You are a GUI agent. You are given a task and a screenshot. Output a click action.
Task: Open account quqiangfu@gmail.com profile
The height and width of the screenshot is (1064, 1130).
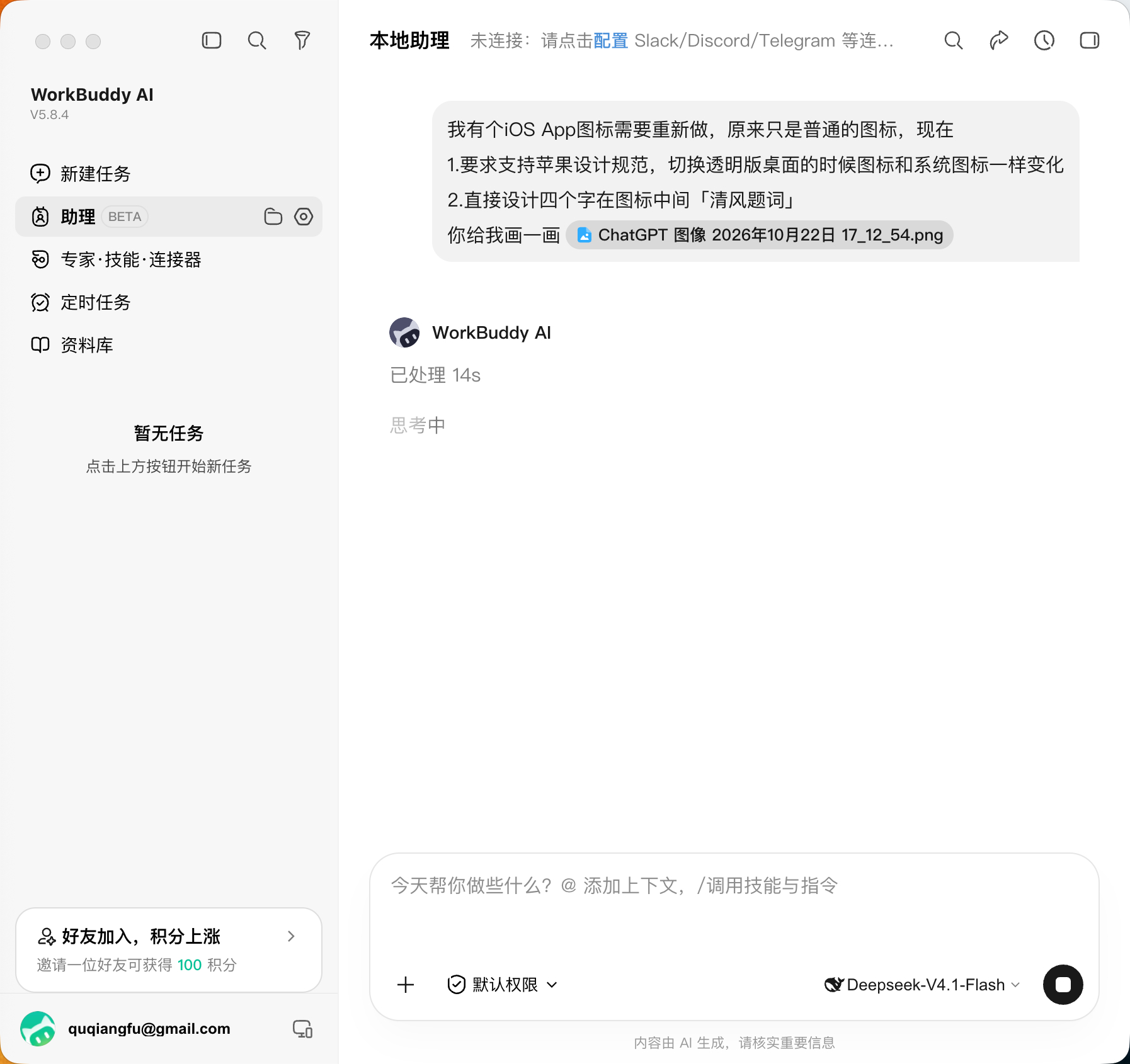coord(149,1029)
